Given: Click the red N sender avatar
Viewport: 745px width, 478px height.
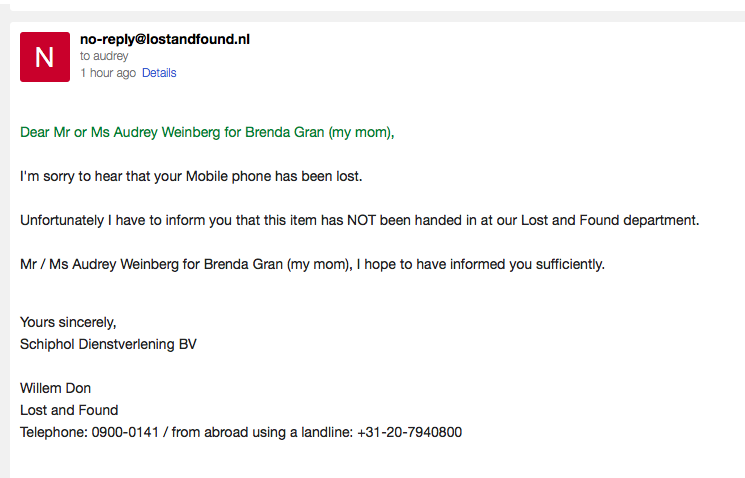Looking at the screenshot, I should [x=45, y=57].
